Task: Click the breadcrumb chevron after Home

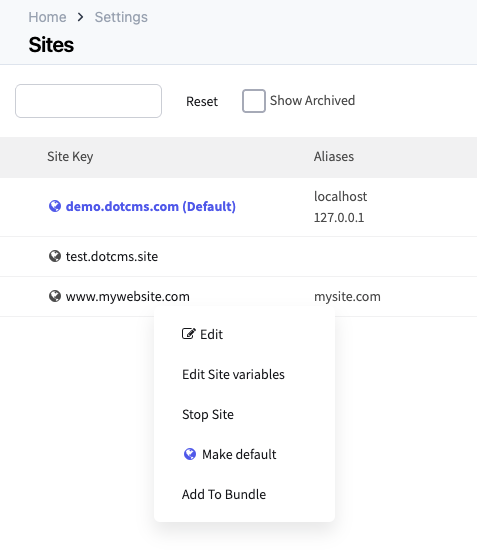Action: tap(81, 17)
